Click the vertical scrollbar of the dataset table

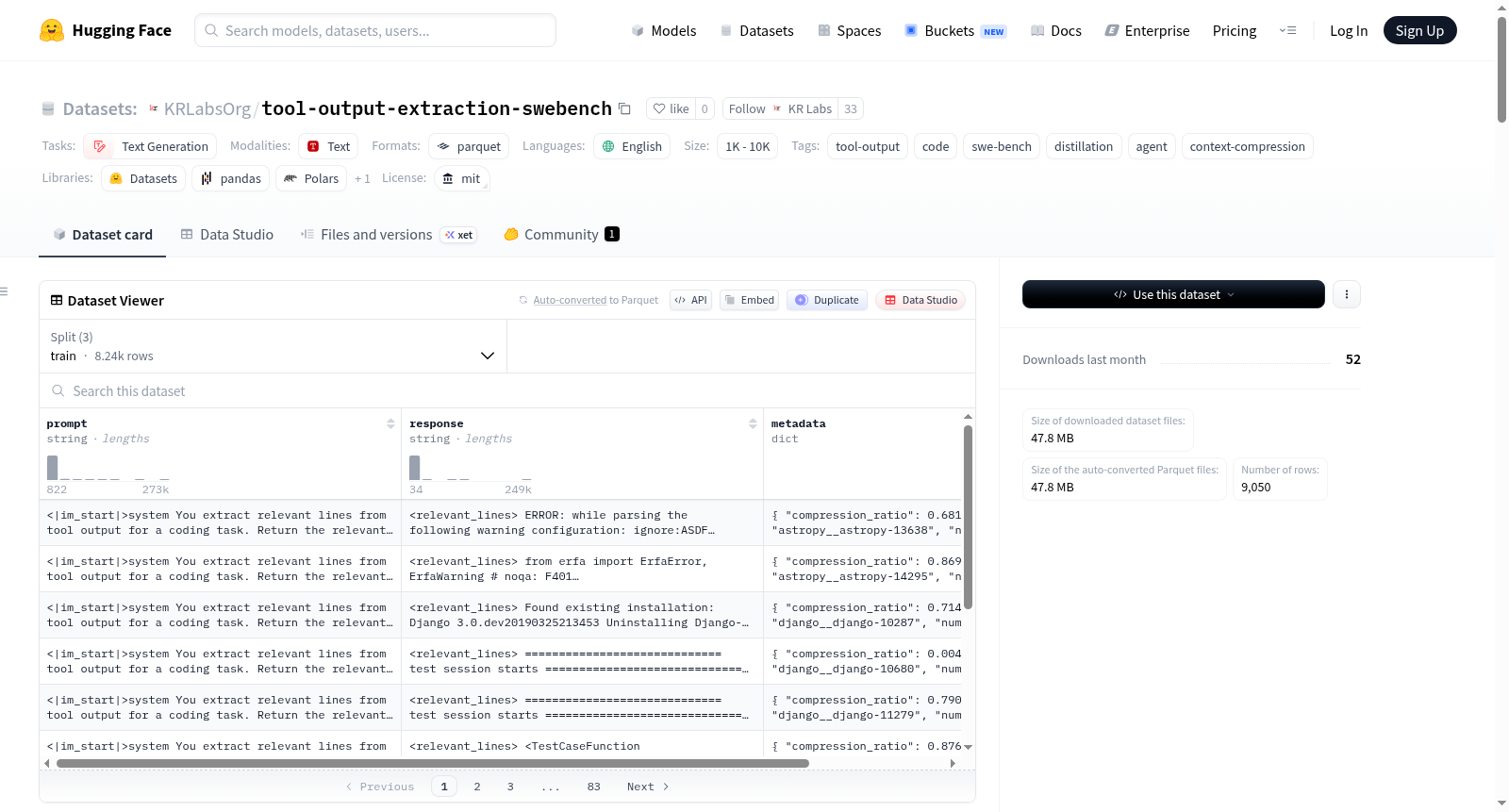pos(968,517)
